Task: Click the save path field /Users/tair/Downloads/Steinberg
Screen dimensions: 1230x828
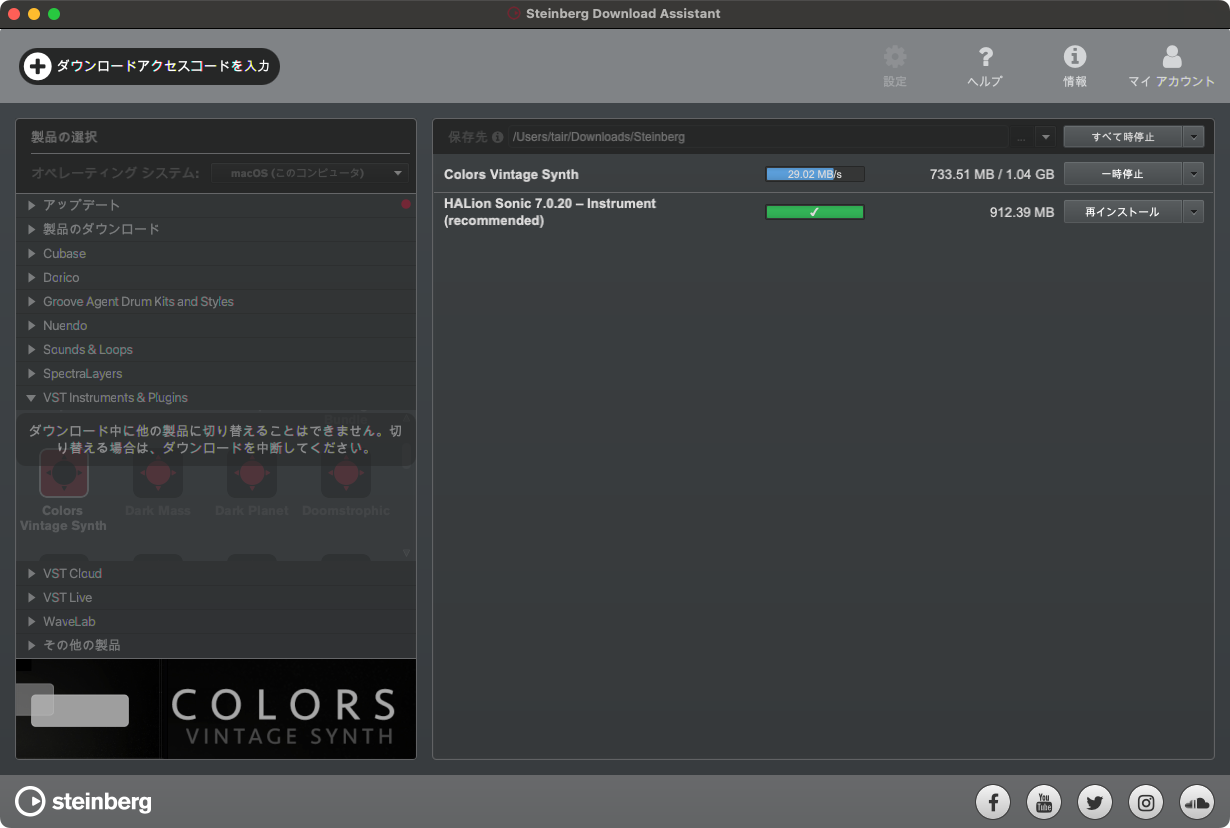Action: [757, 137]
